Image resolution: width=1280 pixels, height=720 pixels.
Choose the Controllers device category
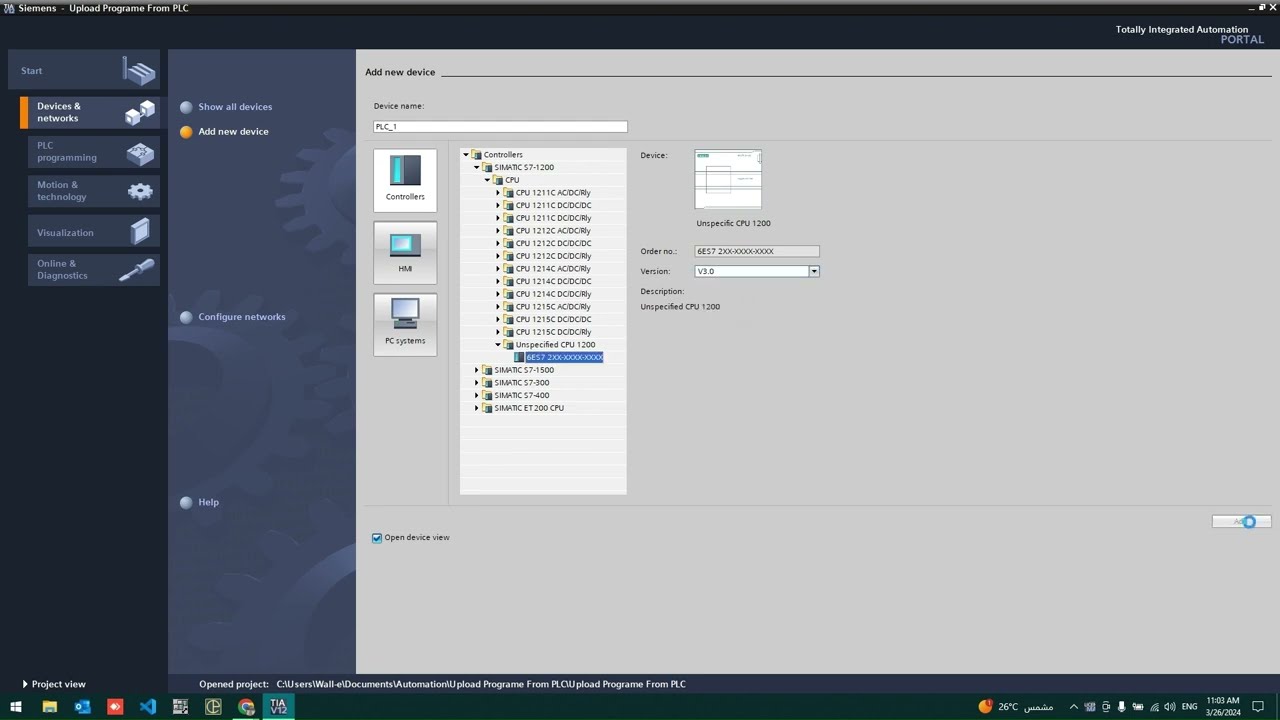(405, 180)
